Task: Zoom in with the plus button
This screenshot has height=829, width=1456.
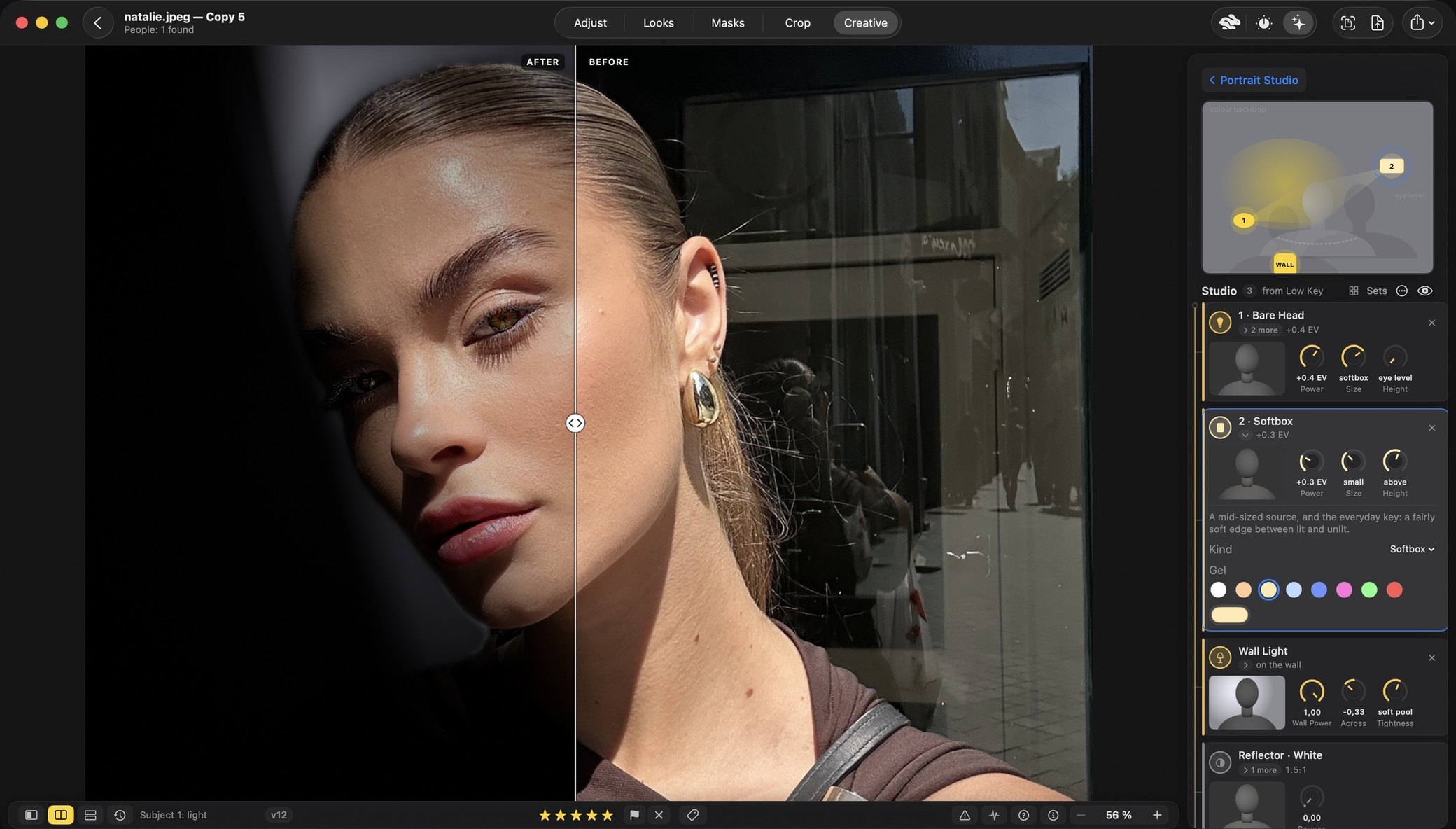Action: coord(1157,815)
